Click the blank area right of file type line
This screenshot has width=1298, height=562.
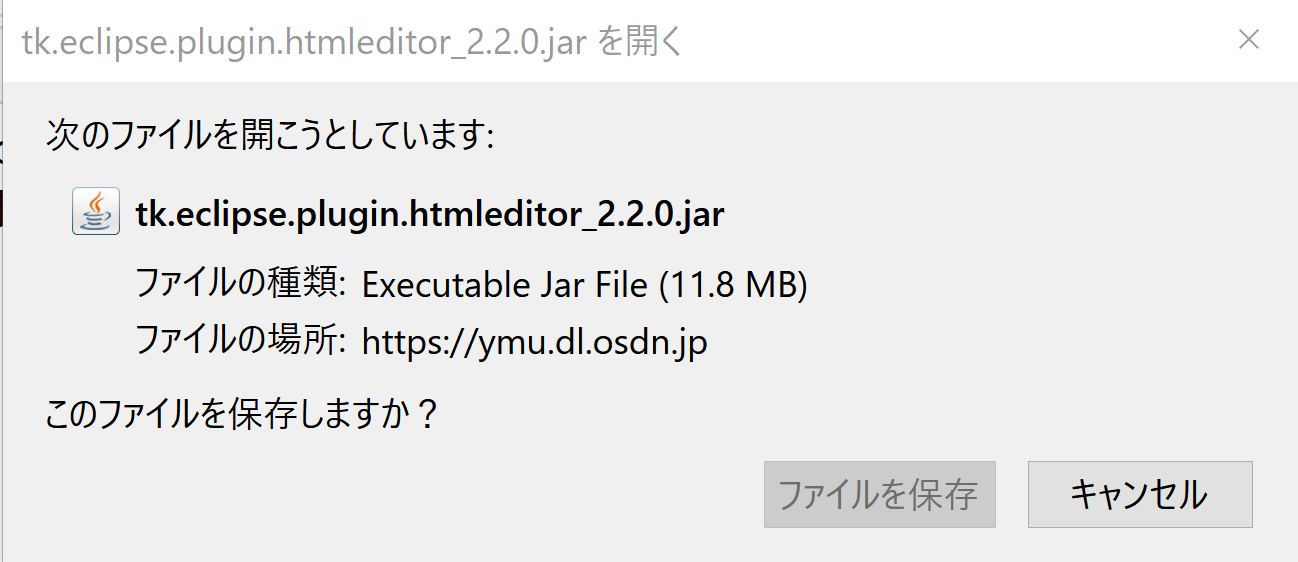pyautogui.click(x=1040, y=286)
